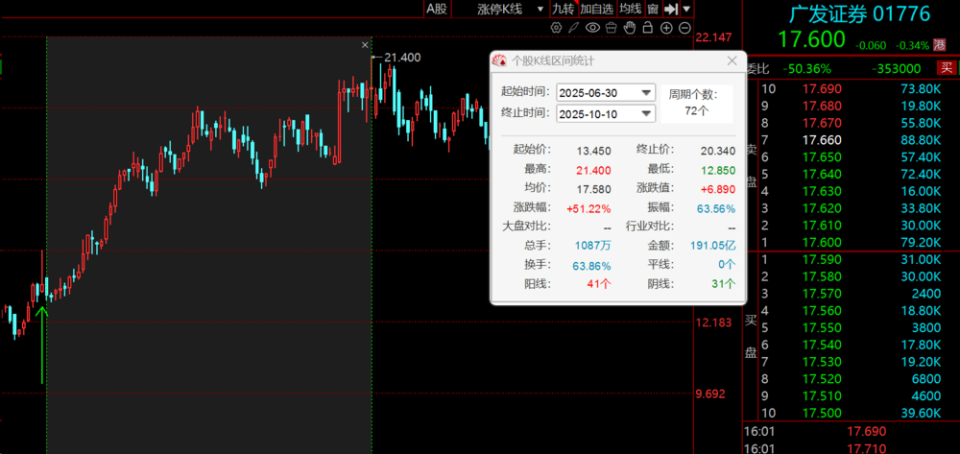This screenshot has height=454, width=960.
Task: Close the shaded interval selection with its X
Action: click(x=366, y=45)
